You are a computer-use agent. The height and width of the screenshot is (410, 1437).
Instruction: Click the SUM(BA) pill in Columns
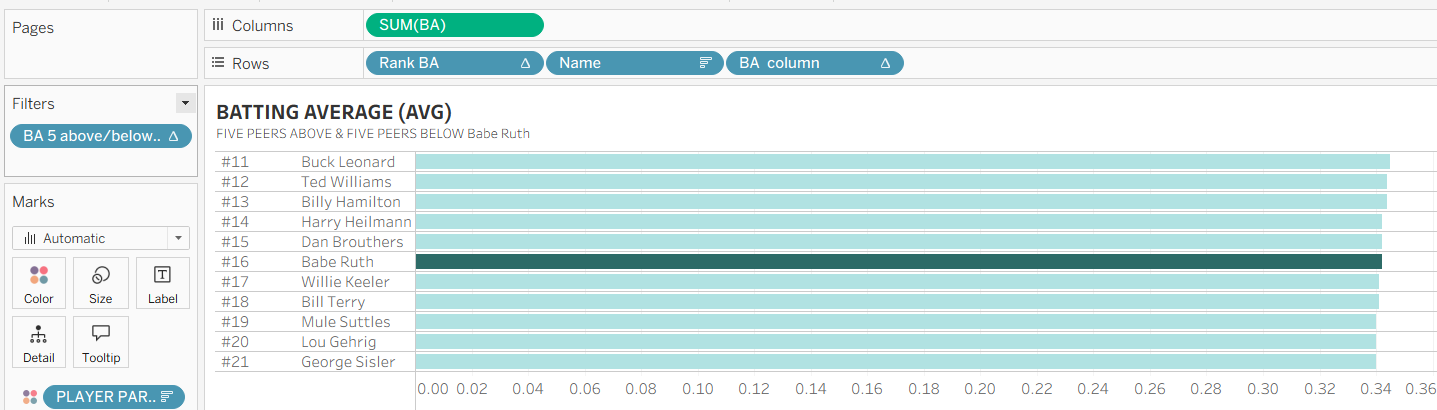[x=454, y=26]
